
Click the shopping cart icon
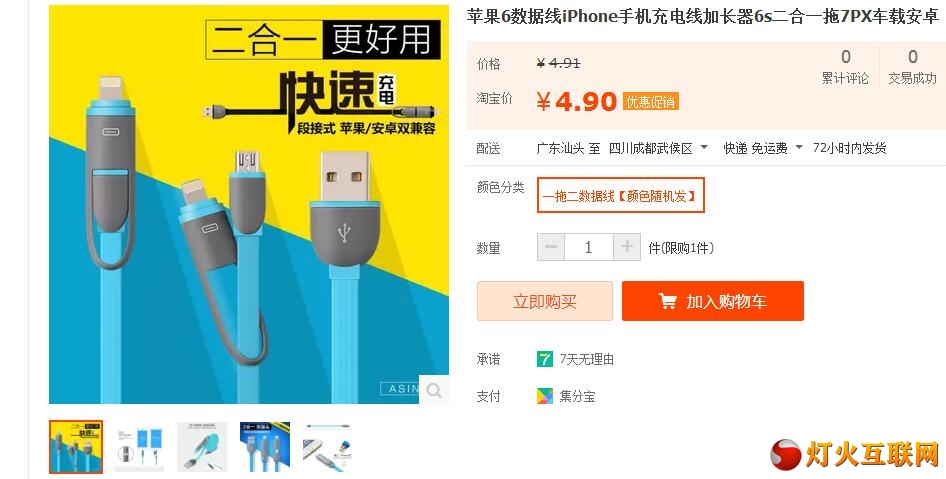667,301
